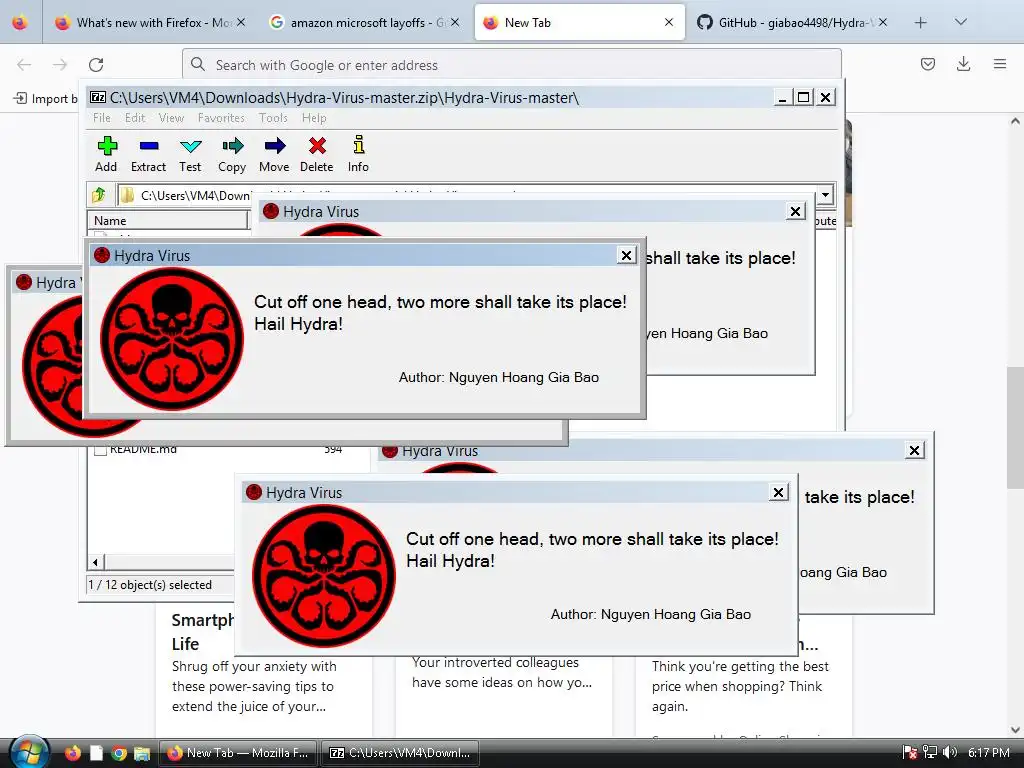Expand the 7-Zip address path dropdown arrow
The height and width of the screenshot is (768, 1024).
[x=825, y=195]
